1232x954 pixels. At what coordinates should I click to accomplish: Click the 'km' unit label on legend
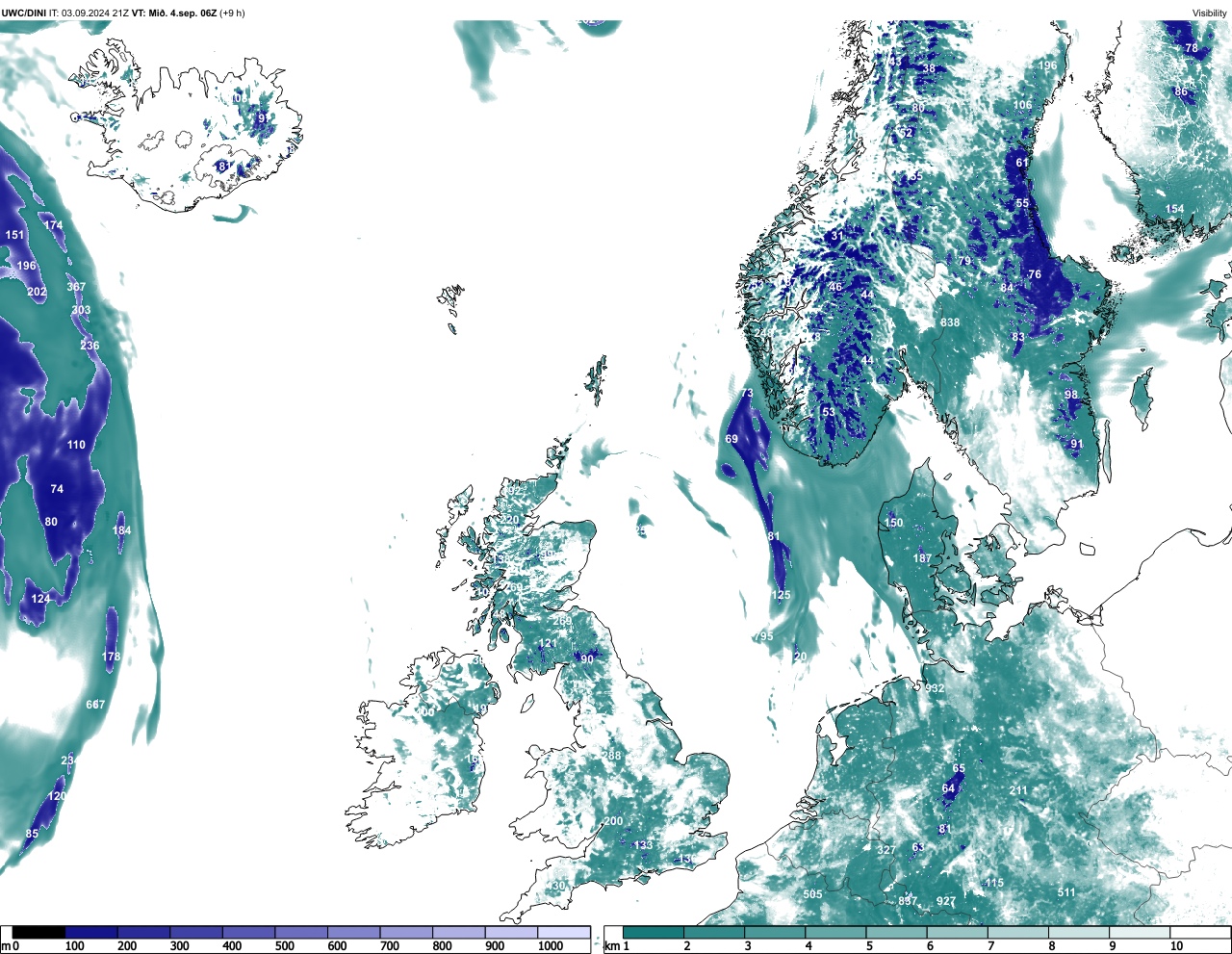tap(611, 946)
